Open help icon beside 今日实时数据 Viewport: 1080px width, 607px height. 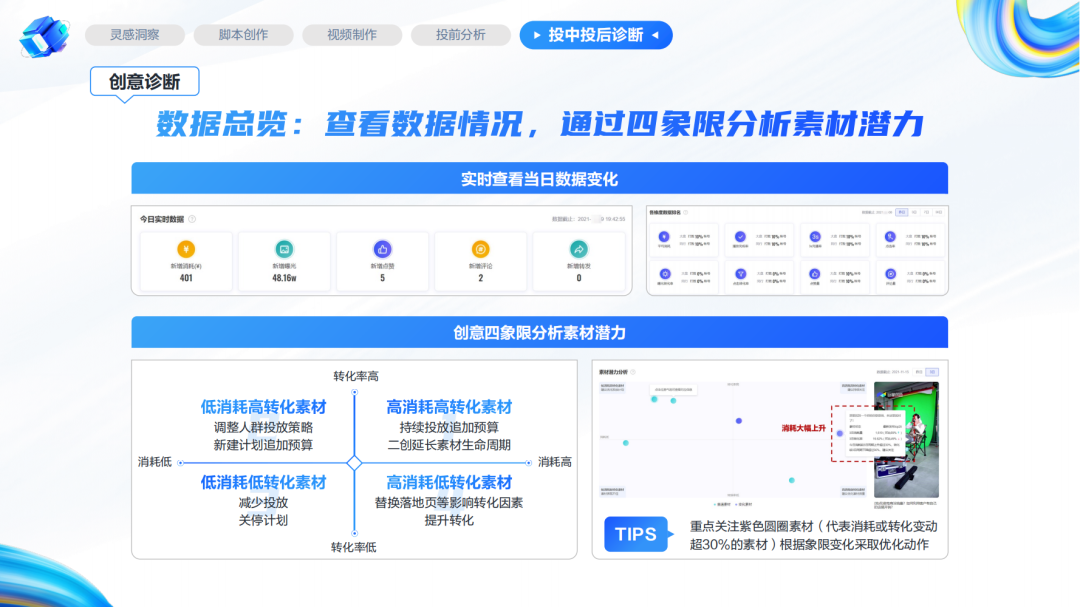[x=192, y=219]
